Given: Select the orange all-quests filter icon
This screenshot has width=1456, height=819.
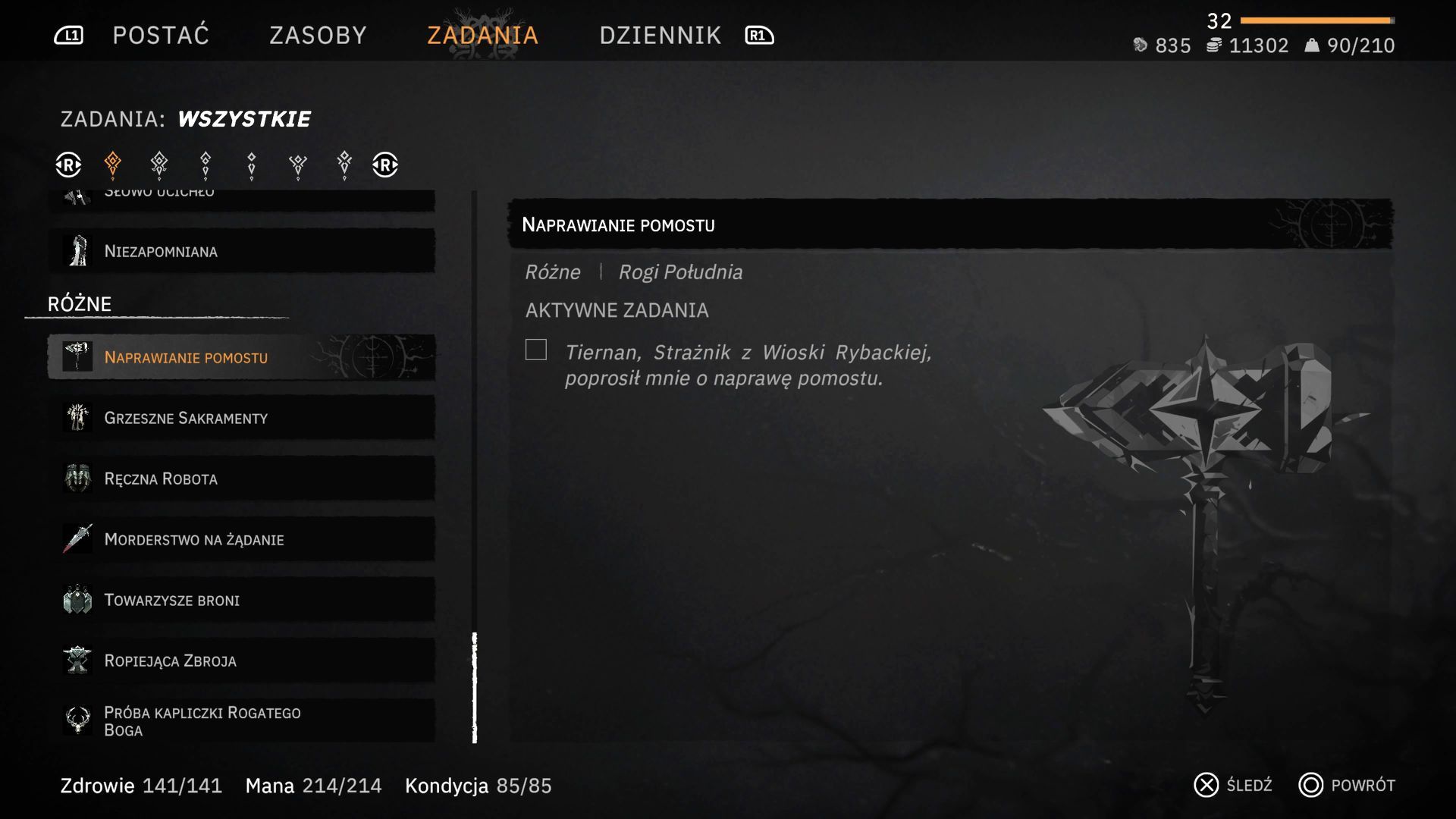Looking at the screenshot, I should coord(112,164).
